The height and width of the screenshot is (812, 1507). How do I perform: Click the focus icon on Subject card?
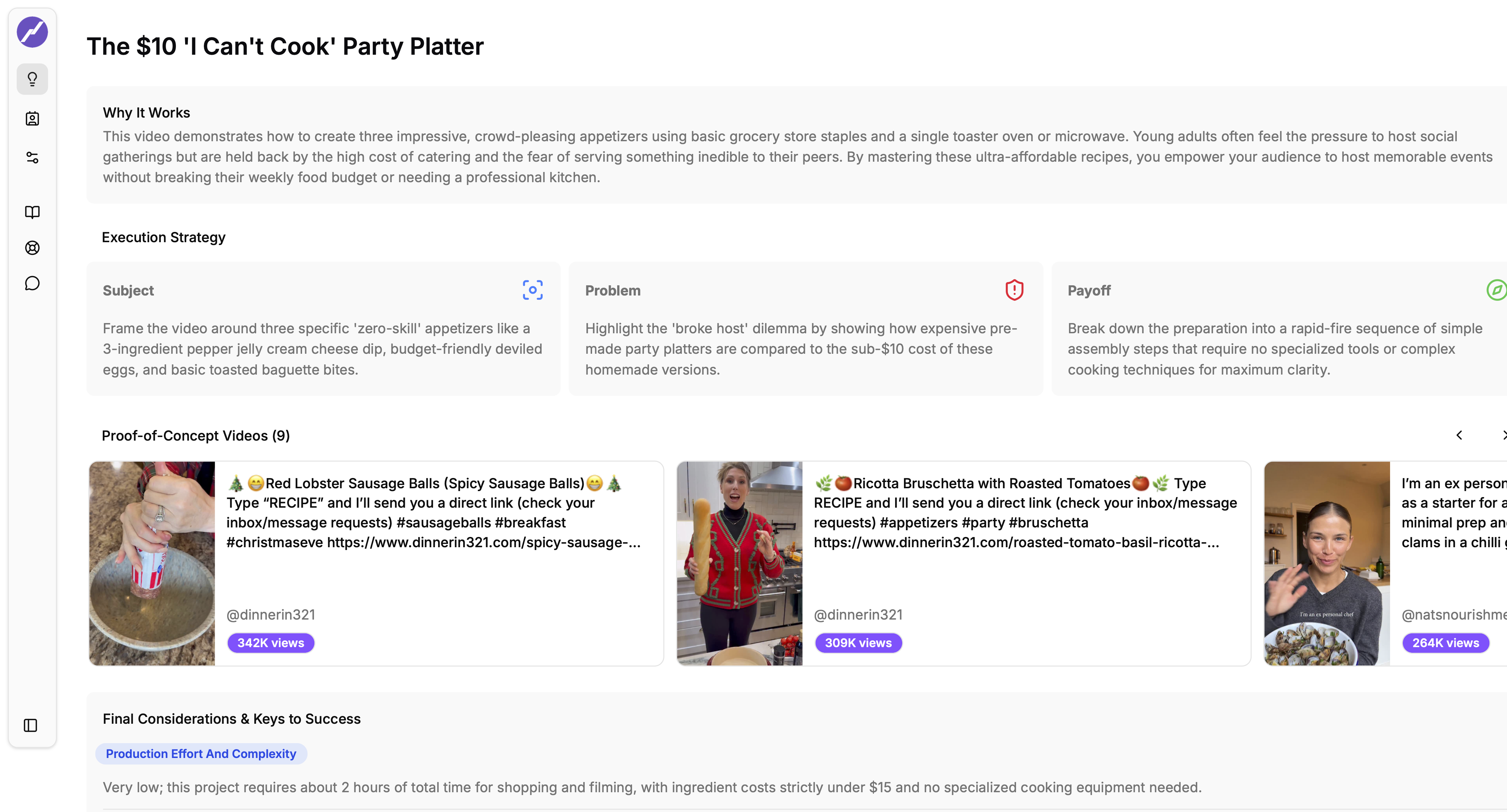532,290
